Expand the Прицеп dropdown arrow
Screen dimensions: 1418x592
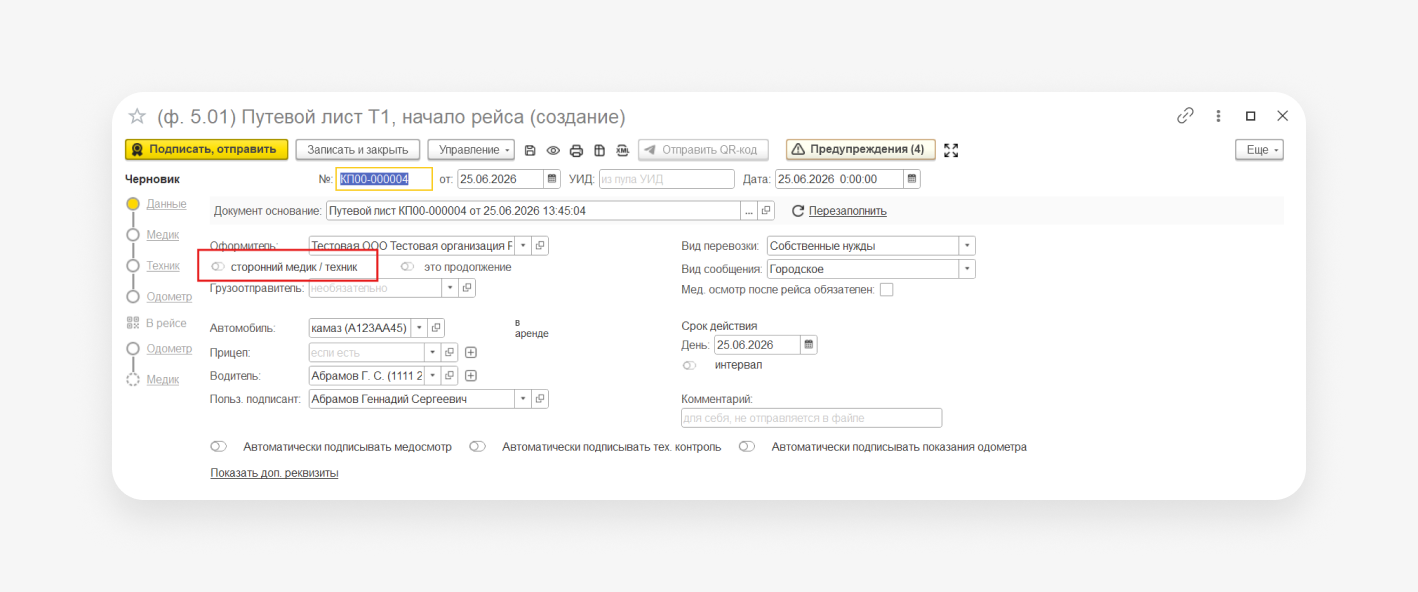(x=433, y=352)
